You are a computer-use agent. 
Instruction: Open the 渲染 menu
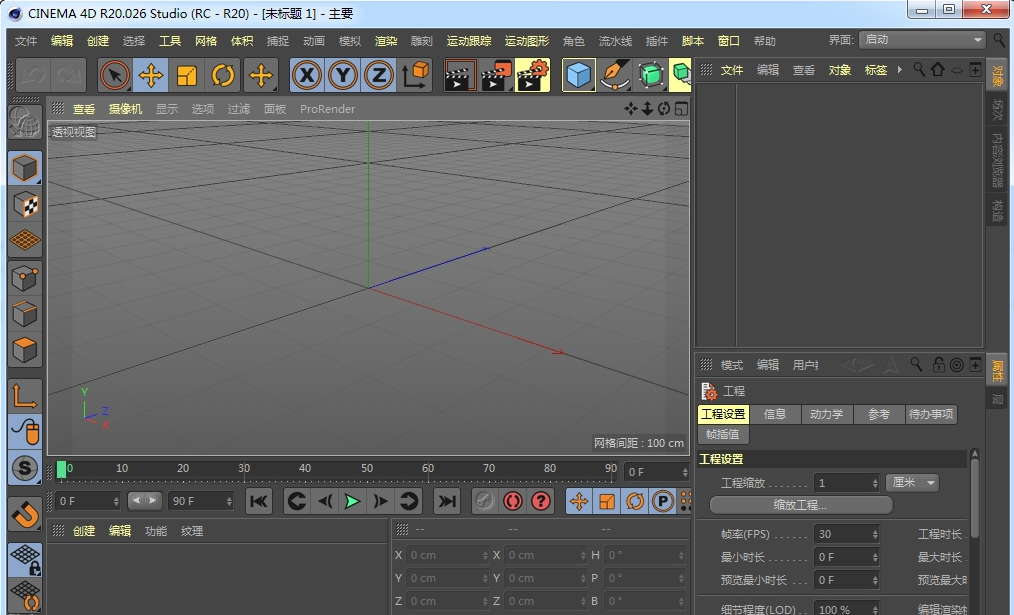pos(386,41)
